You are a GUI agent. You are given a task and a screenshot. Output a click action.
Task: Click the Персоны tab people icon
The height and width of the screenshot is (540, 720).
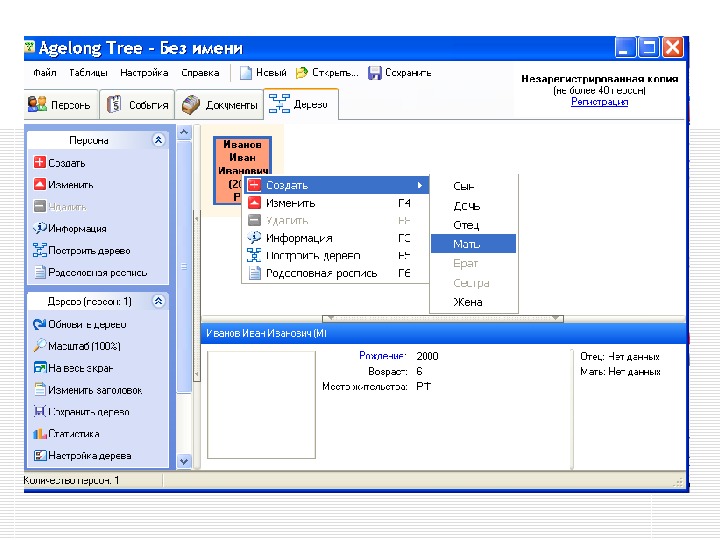[x=37, y=104]
